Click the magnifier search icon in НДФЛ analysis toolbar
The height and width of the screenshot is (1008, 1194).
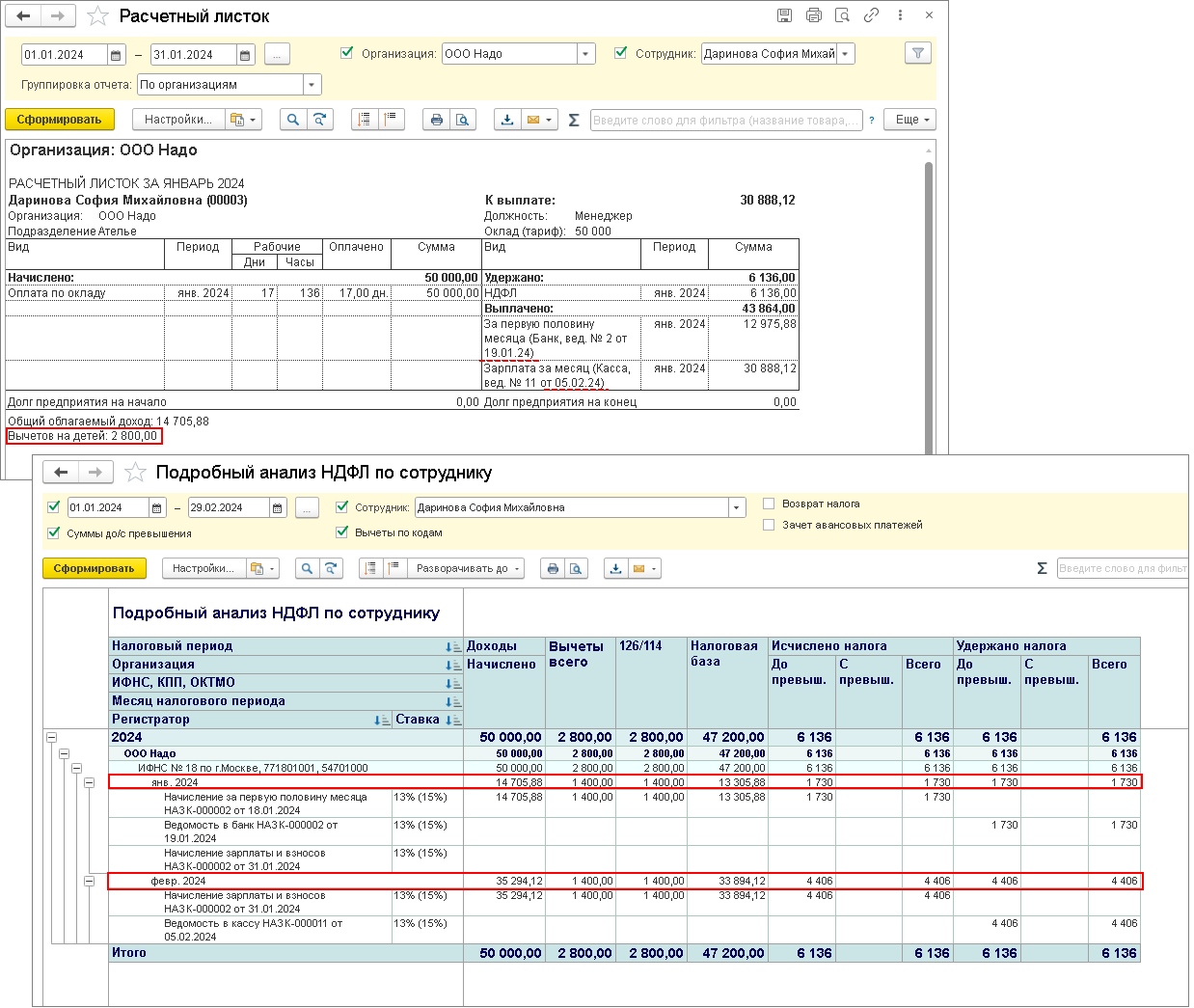[307, 569]
